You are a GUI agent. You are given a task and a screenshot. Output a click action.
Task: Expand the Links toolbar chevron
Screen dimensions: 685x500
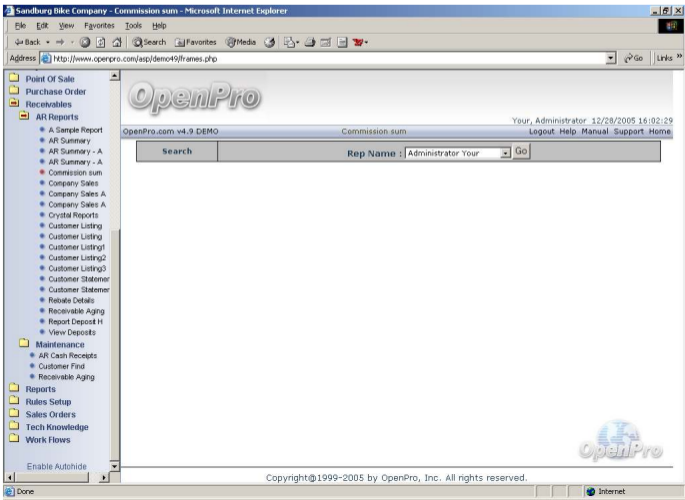click(679, 56)
